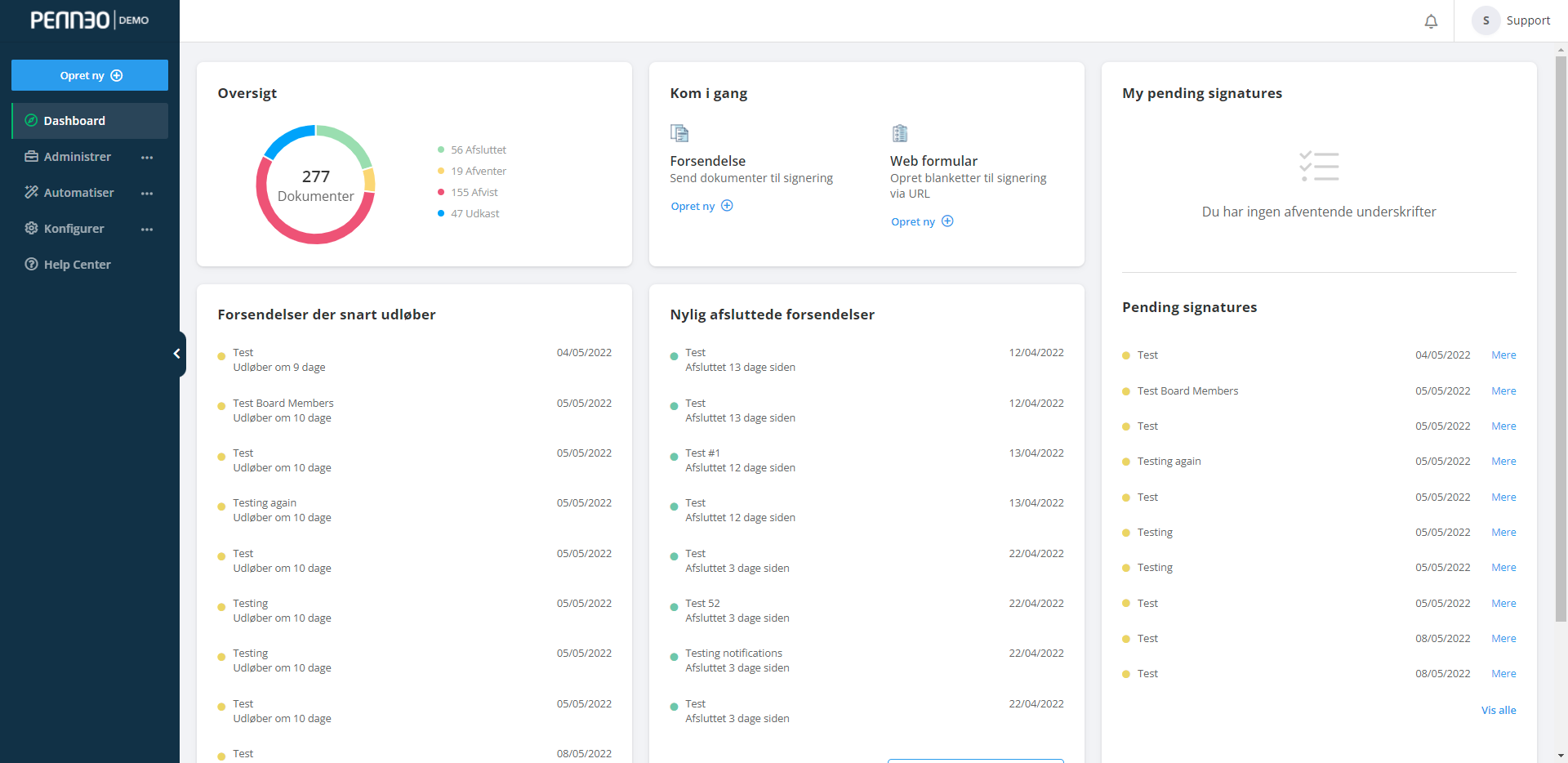Click scrollbar down arrow

[x=1561, y=756]
